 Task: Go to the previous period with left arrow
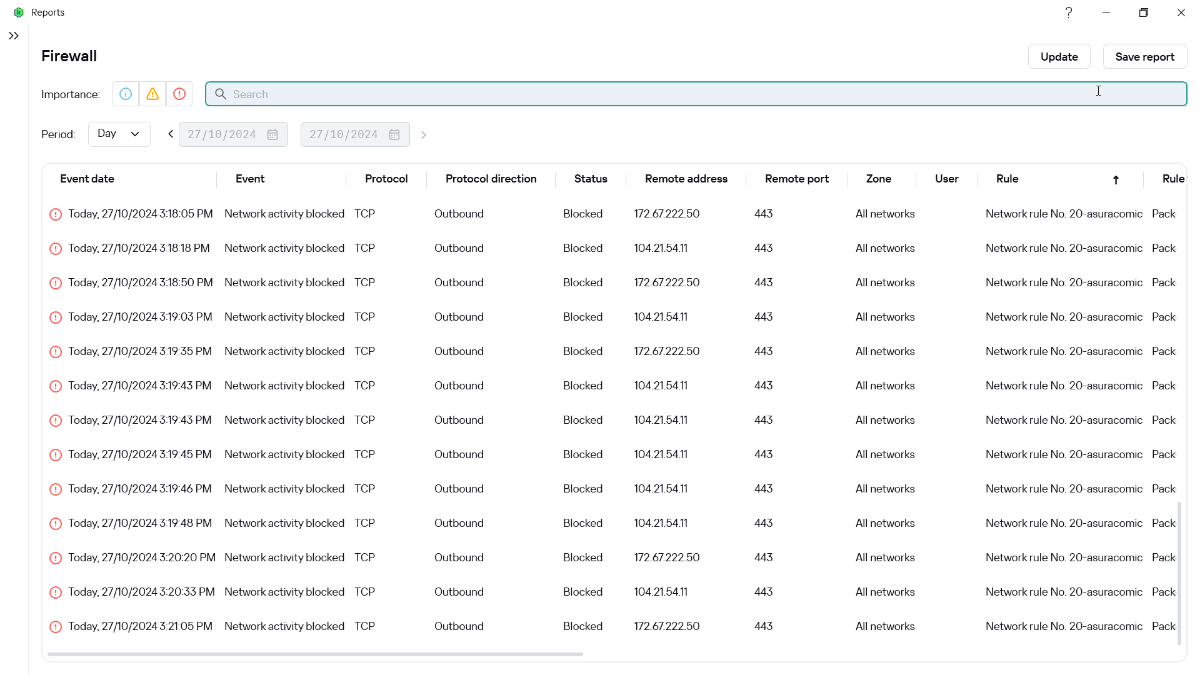click(x=170, y=134)
